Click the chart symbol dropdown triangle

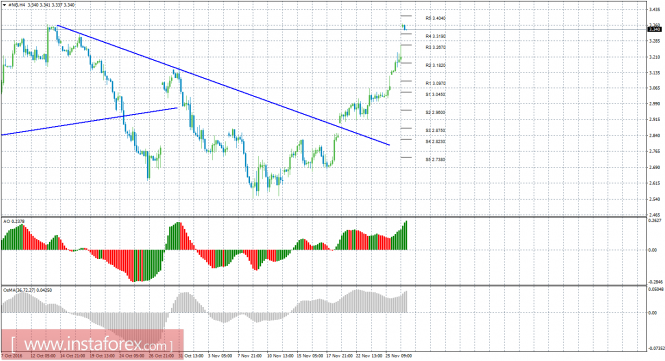coord(4,5)
